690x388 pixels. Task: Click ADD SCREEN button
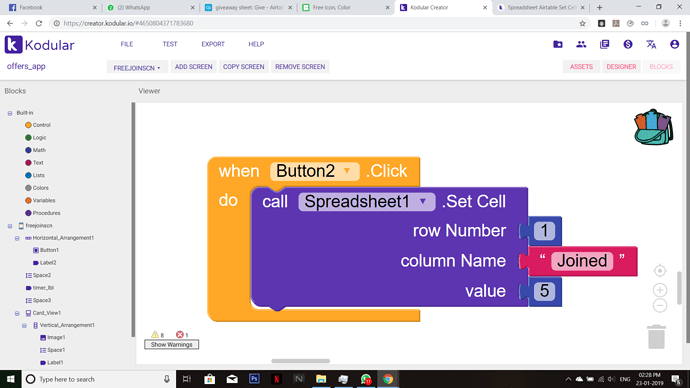(x=194, y=67)
